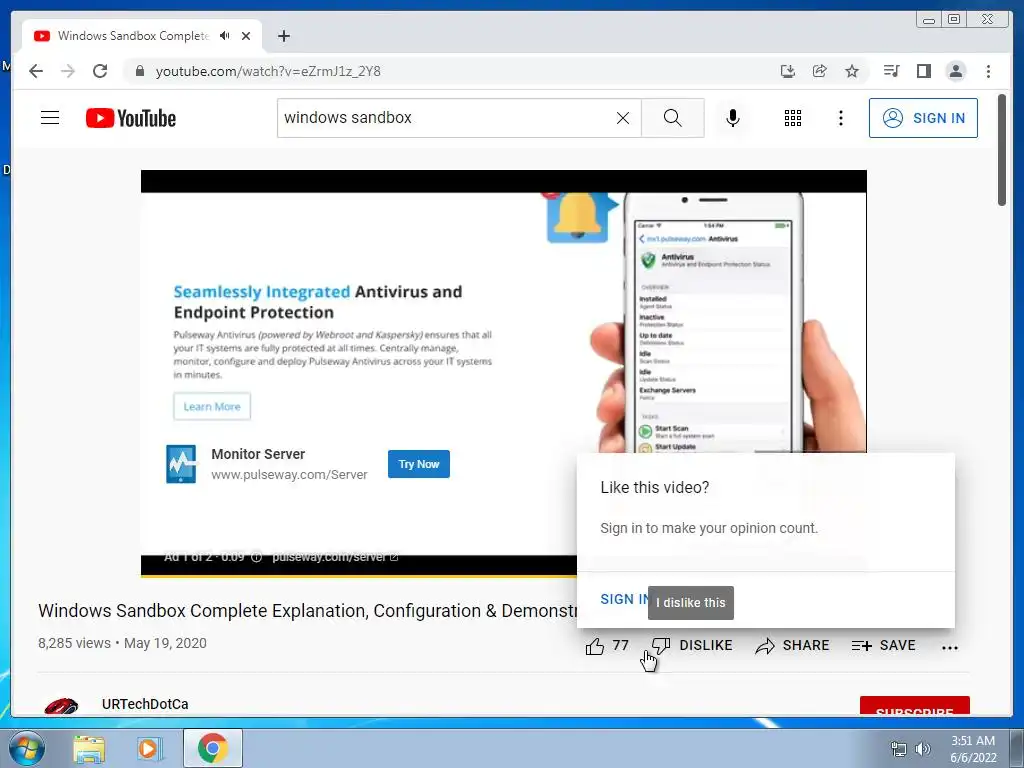1024x768 pixels.
Task: Click Try Now ad button
Action: pos(419,464)
